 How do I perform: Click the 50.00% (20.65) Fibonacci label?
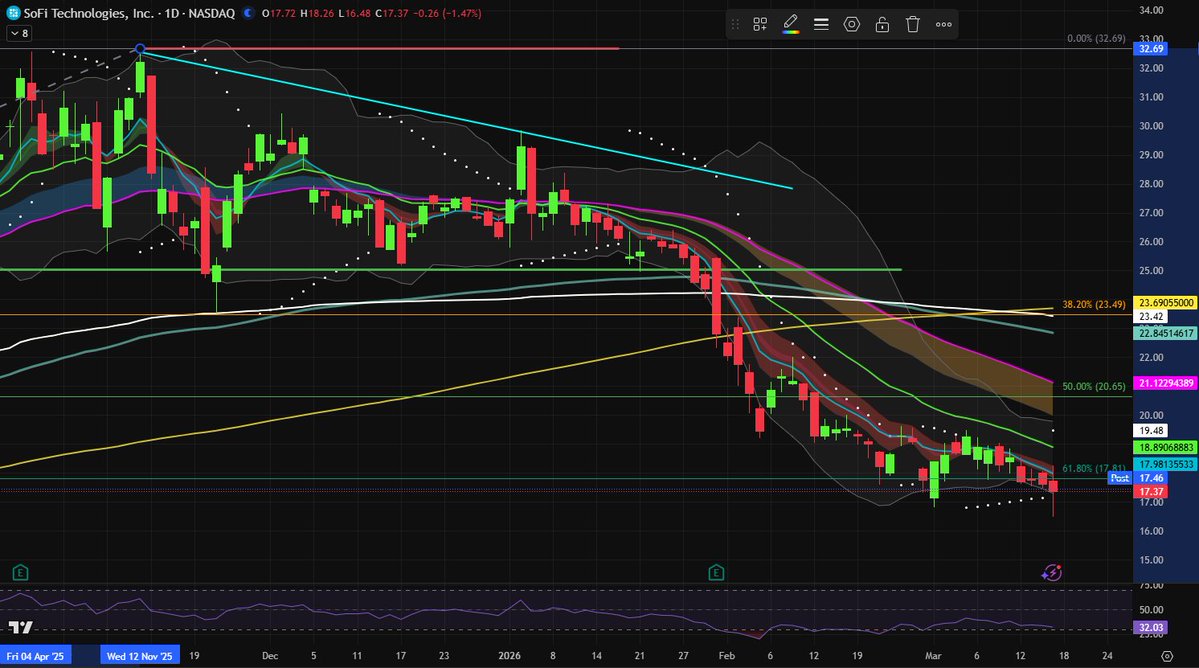[1093, 387]
